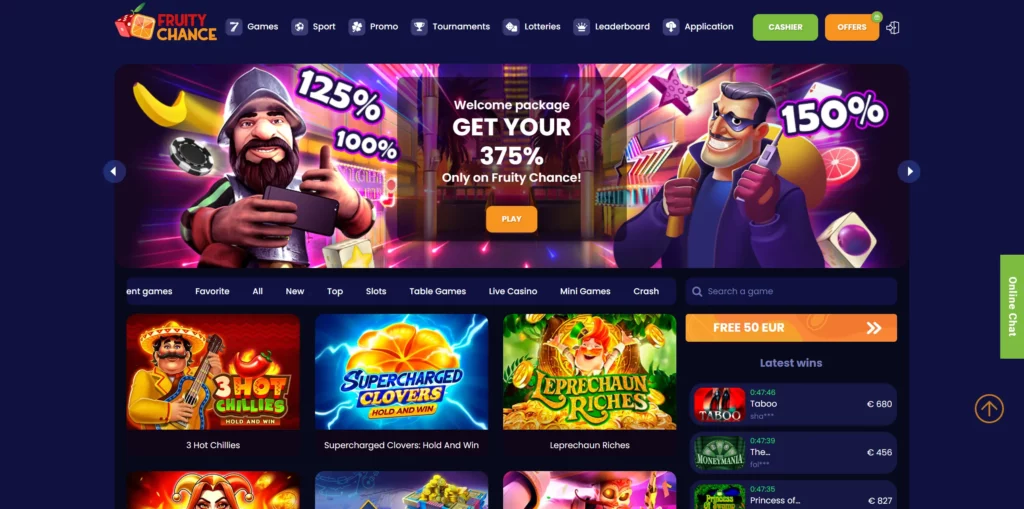Click the trophy Tournaments icon
This screenshot has height=509, width=1024.
tap(419, 27)
